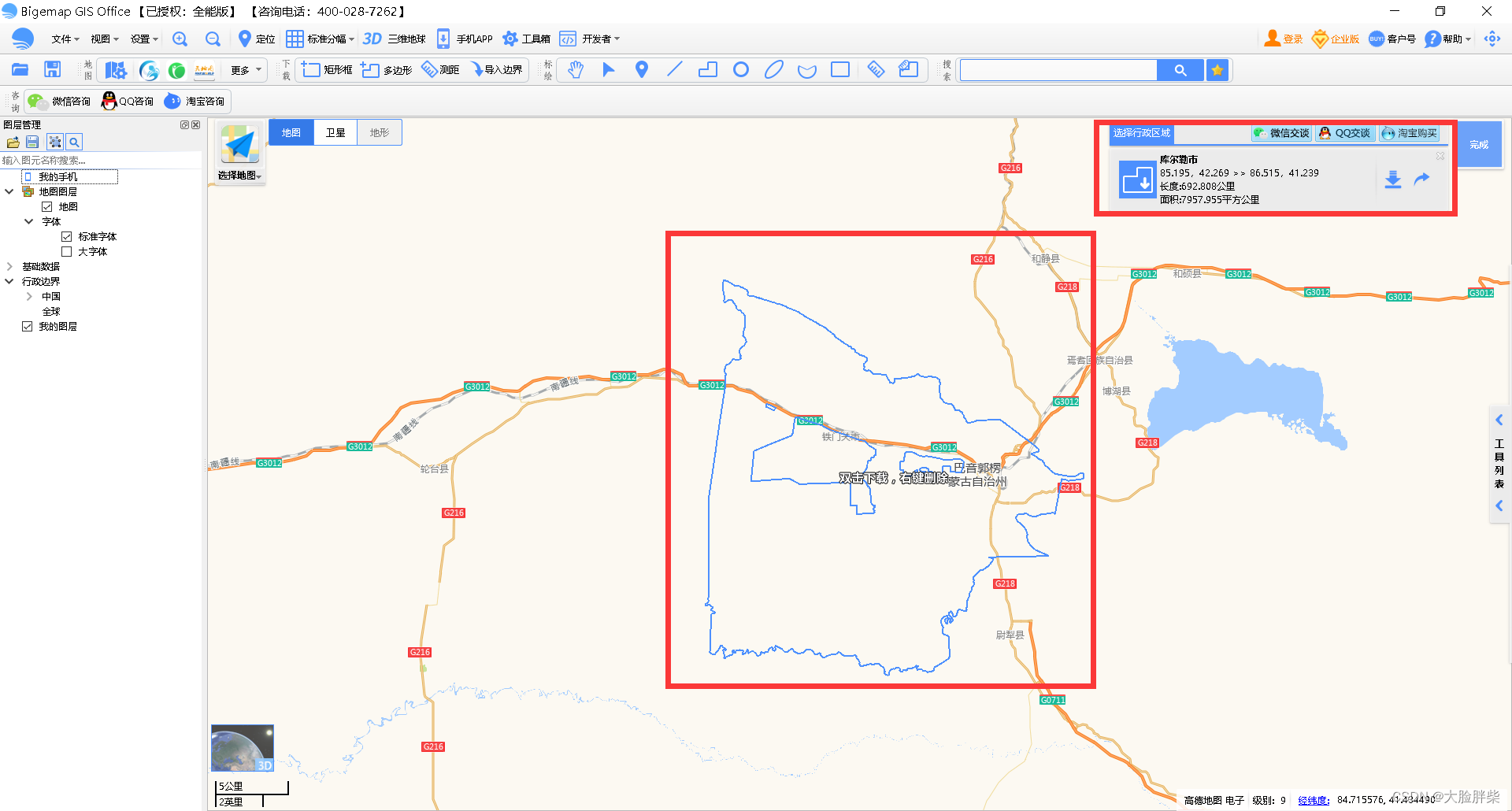Collapse the 行政边界 tree node
Viewport: 1512px width, 811px height.
point(9,281)
